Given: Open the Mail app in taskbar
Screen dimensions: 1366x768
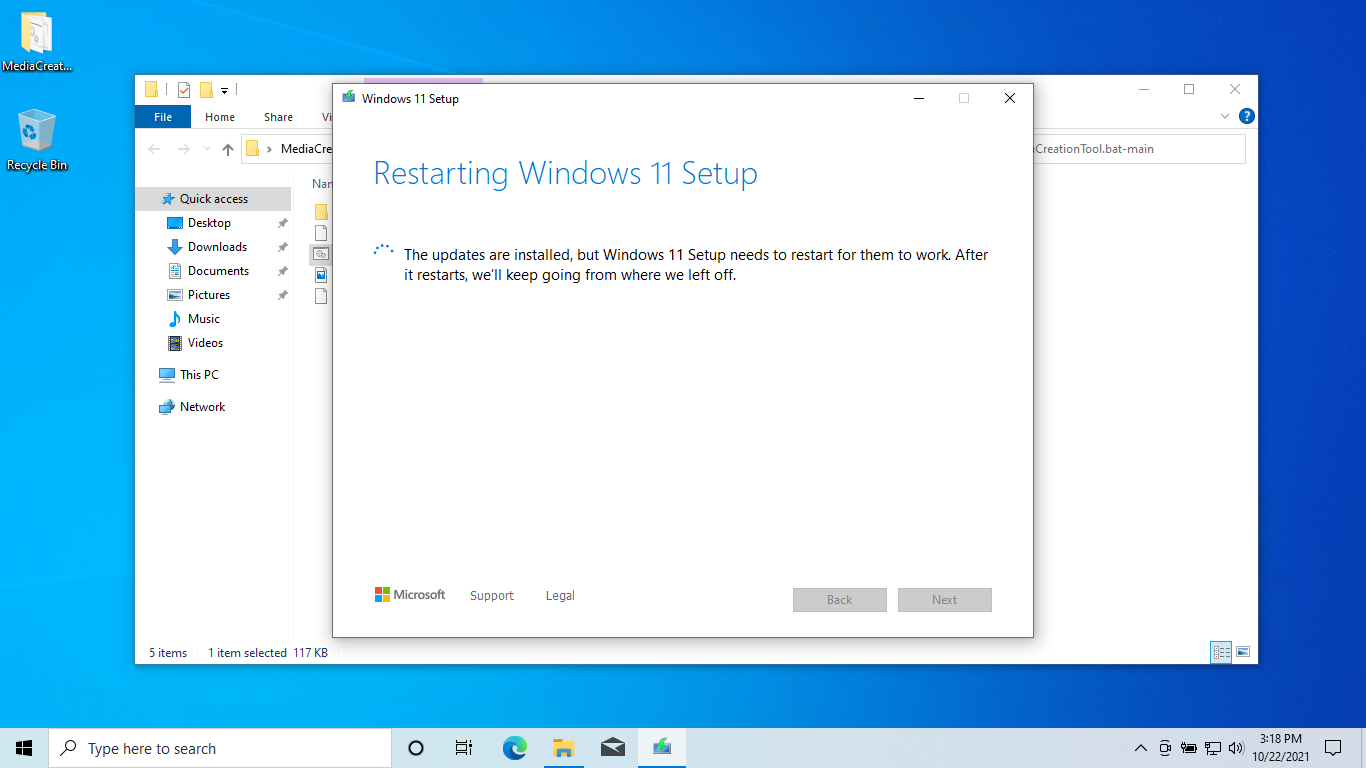Looking at the screenshot, I should [x=613, y=748].
